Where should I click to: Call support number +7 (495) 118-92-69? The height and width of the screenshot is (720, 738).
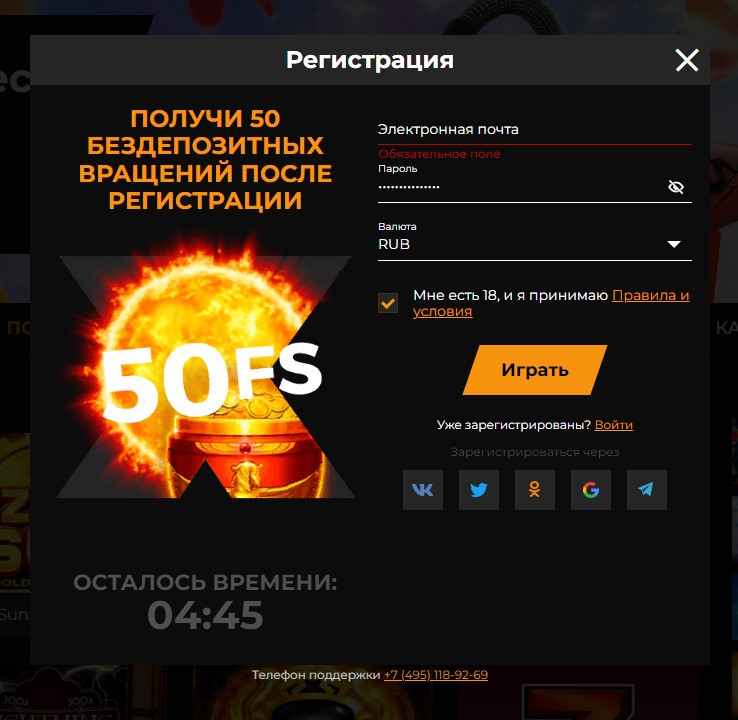436,675
